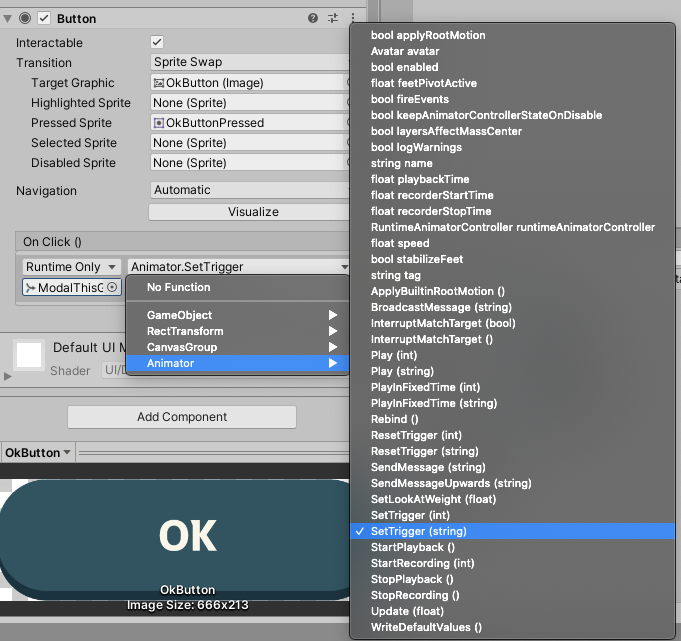The image size is (681, 641).
Task: Open the Animator.SetTrigger function dropdown
Action: click(238, 267)
